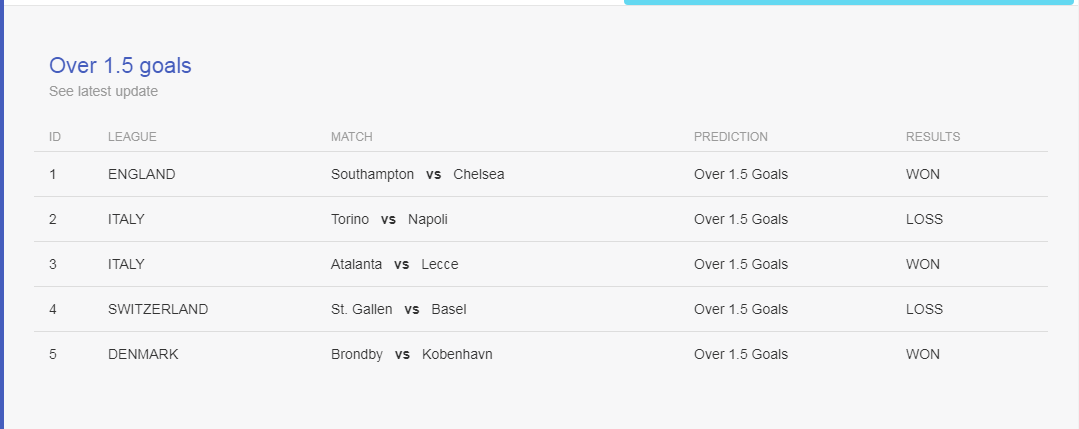Click the Atalanta vs Lecce match
The image size is (1079, 429).
click(394, 264)
